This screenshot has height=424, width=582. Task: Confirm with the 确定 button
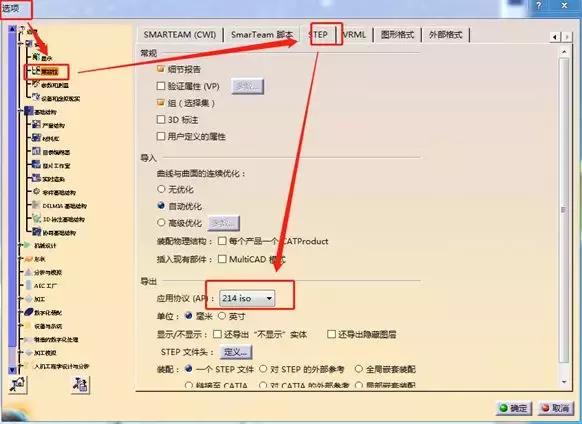click(514, 408)
